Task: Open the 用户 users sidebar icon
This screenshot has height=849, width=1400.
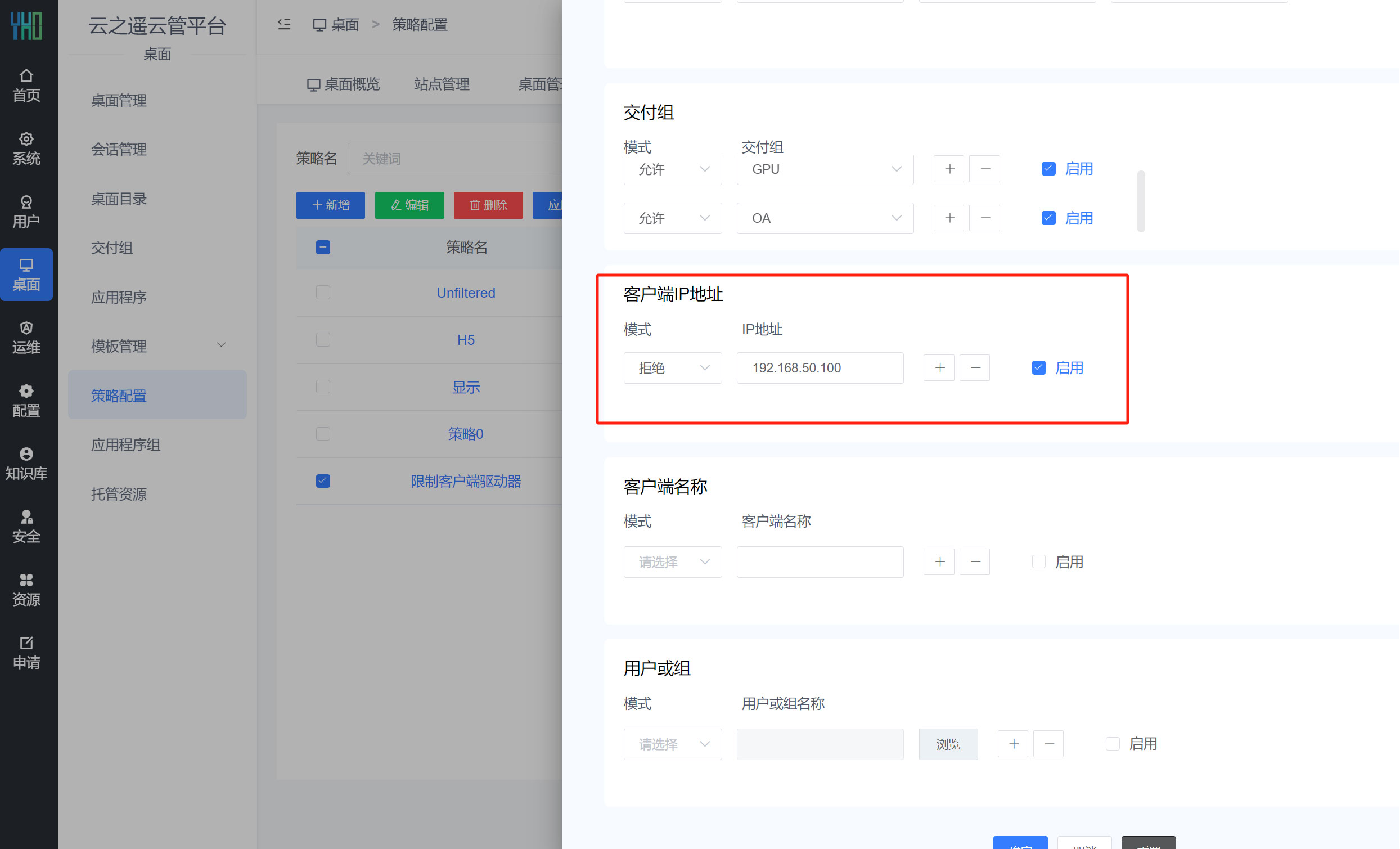Action: (26, 212)
